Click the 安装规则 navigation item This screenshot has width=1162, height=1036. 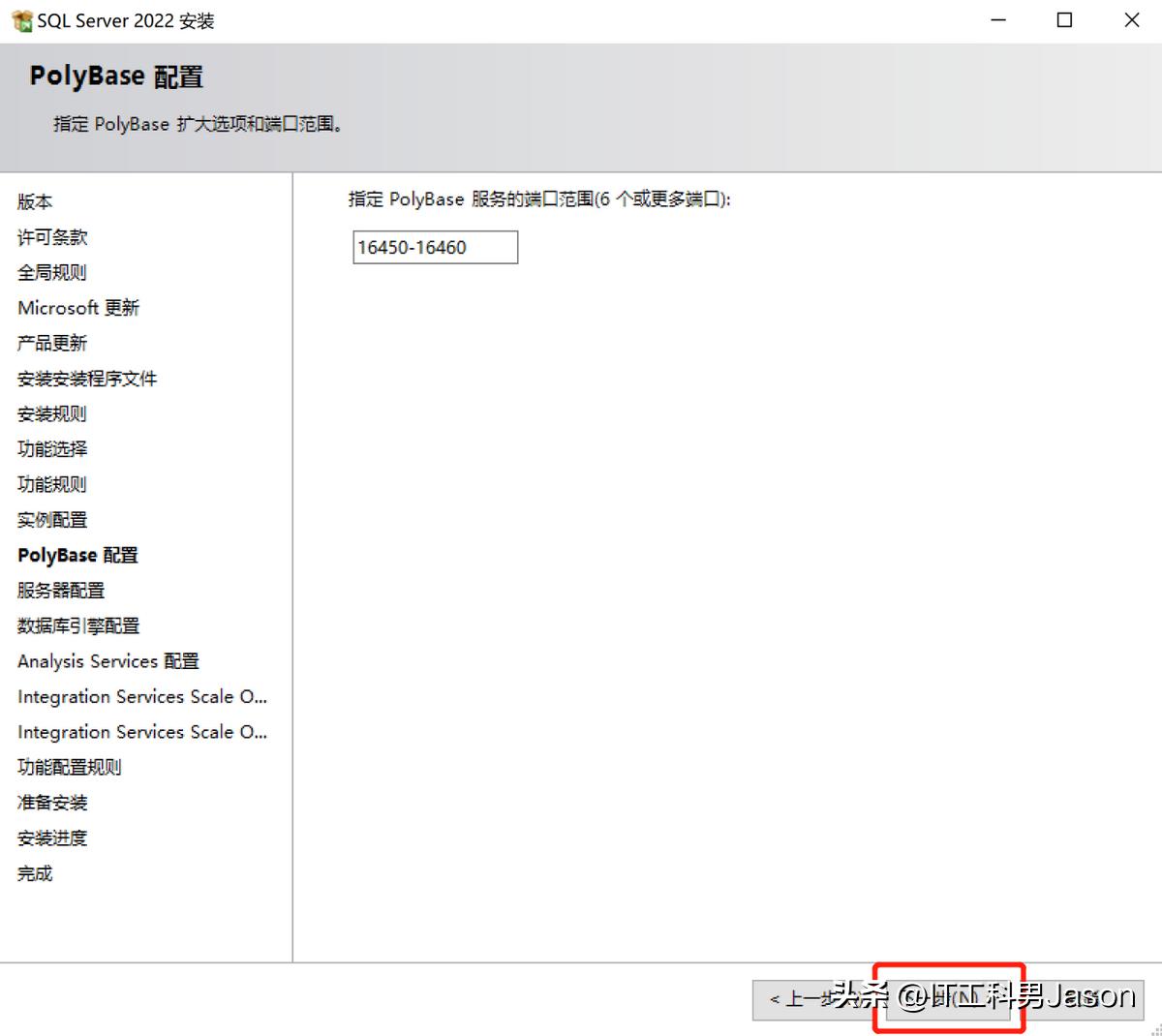pos(51,413)
